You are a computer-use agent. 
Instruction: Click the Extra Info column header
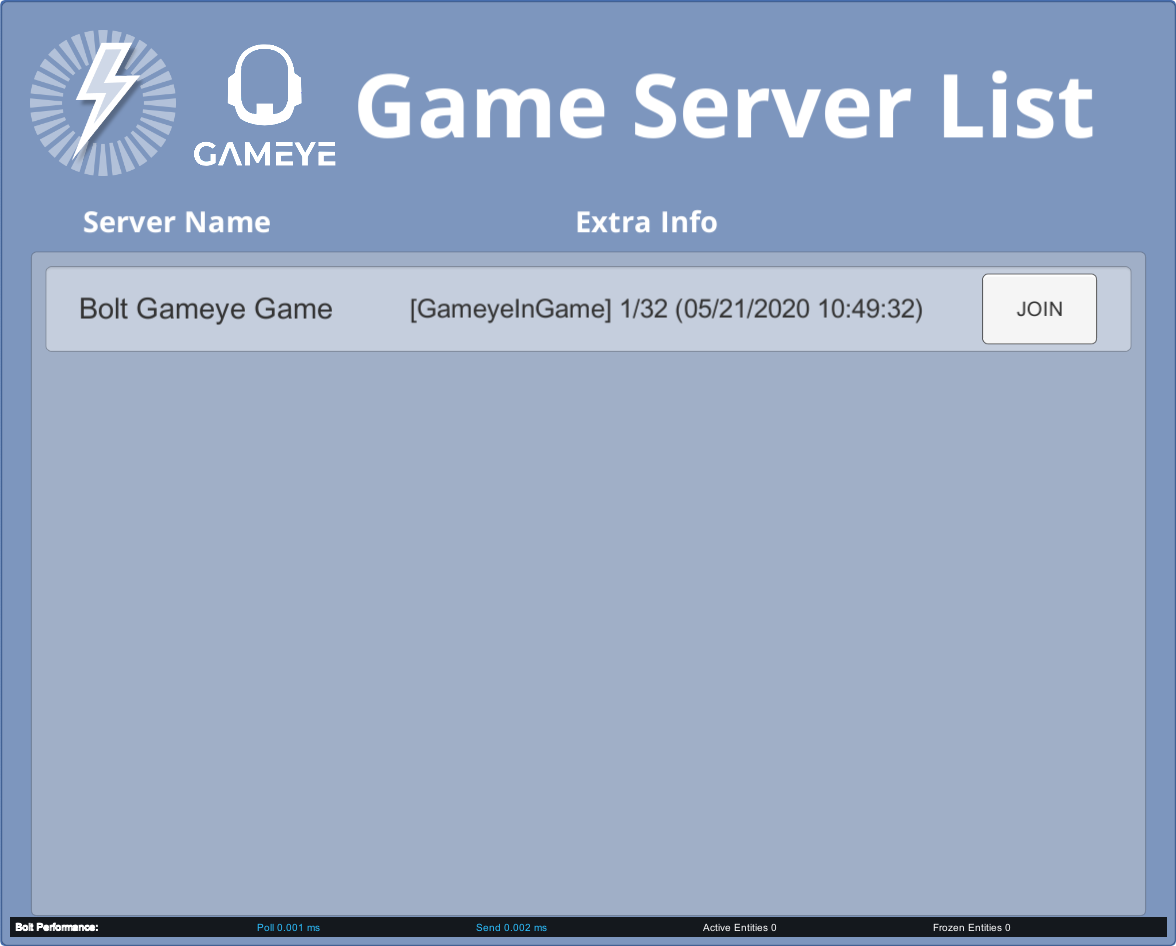tap(646, 222)
